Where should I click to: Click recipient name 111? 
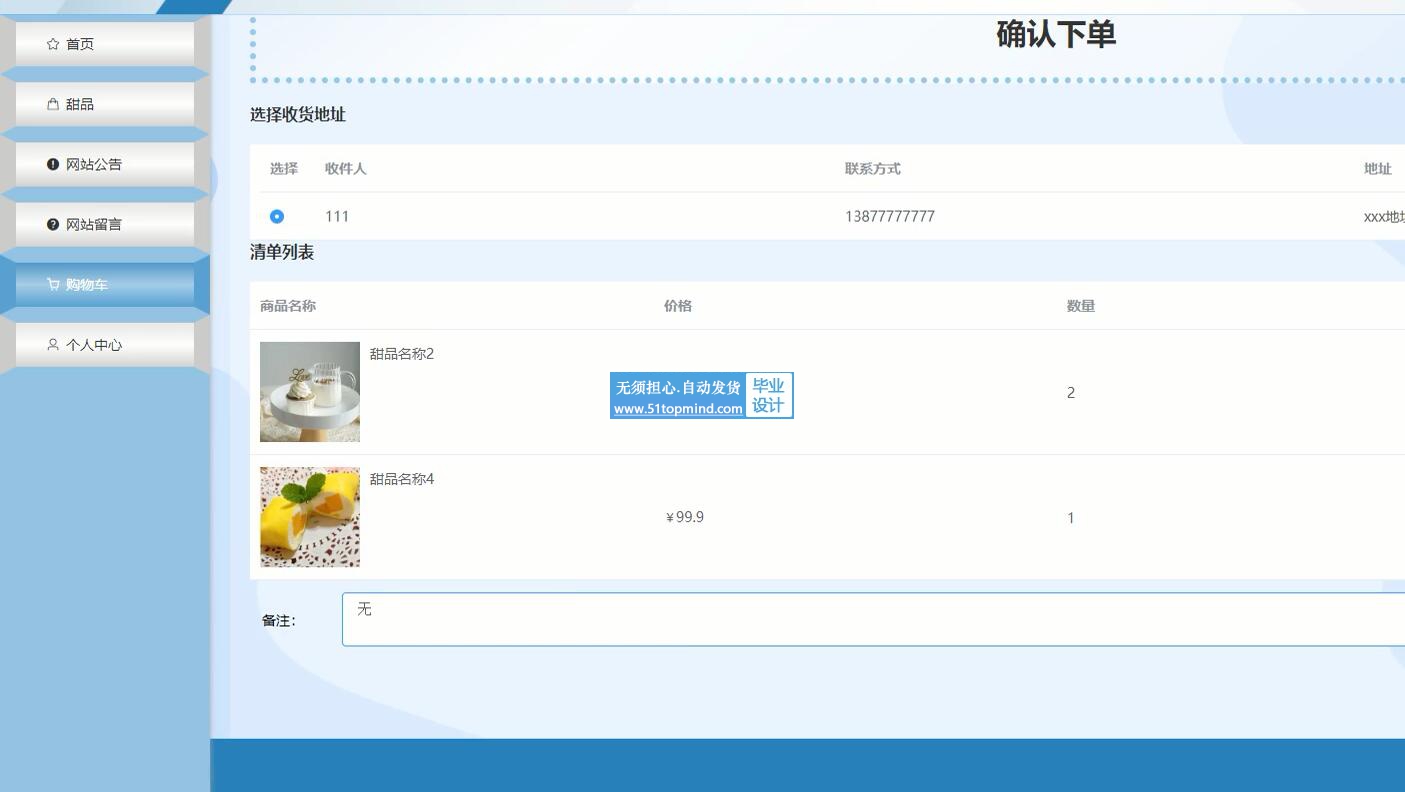337,216
